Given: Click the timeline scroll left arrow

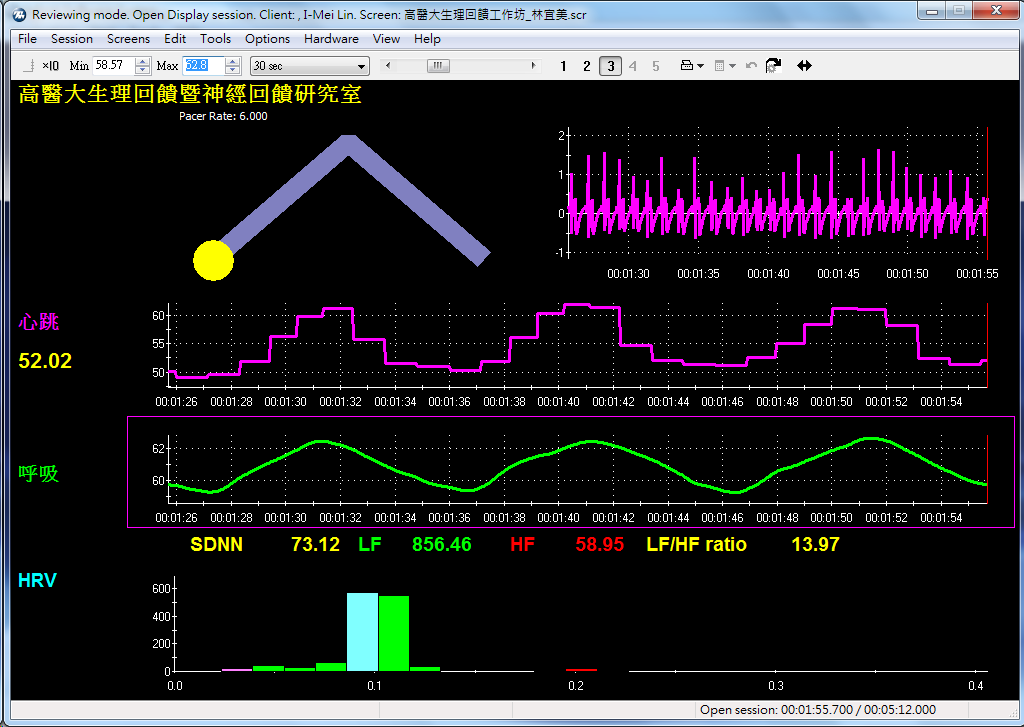Looking at the screenshot, I should coord(389,66).
